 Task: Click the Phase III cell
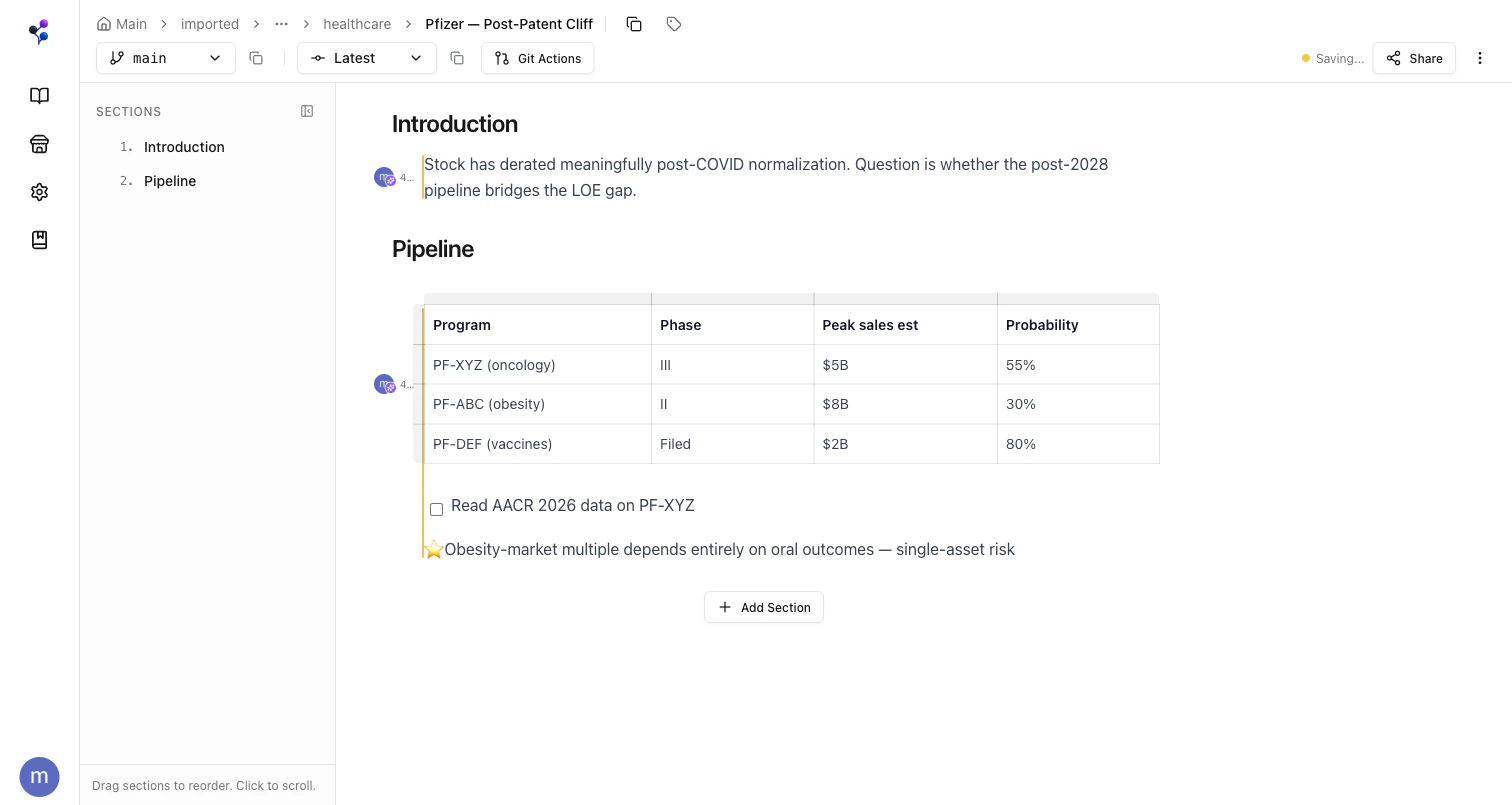pos(733,365)
